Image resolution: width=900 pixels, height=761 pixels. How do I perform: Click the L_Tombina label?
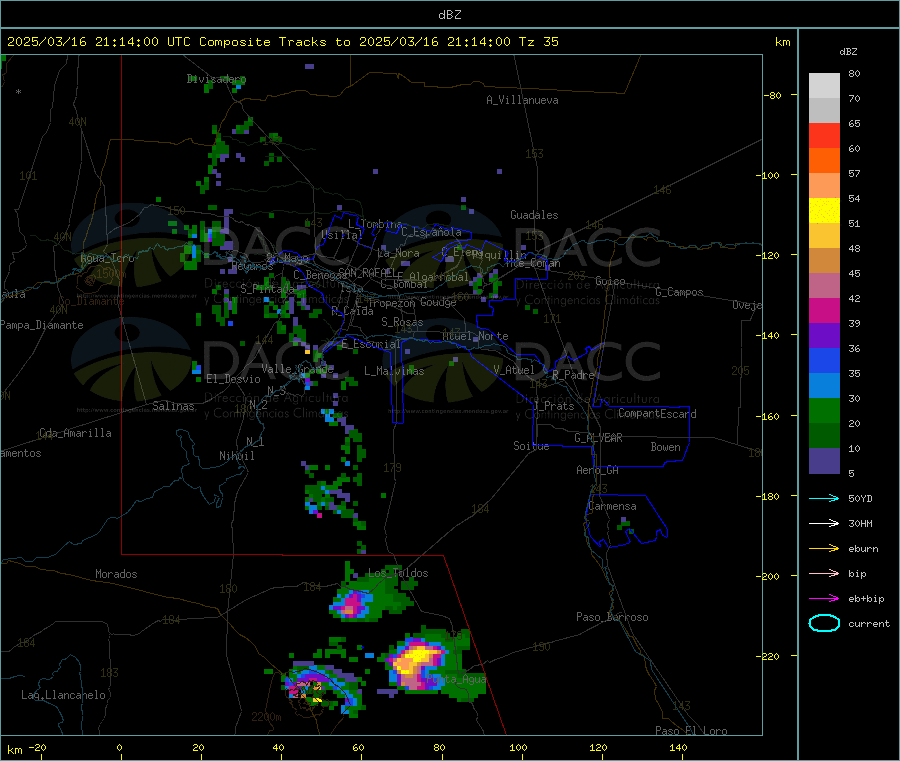[x=375, y=224]
